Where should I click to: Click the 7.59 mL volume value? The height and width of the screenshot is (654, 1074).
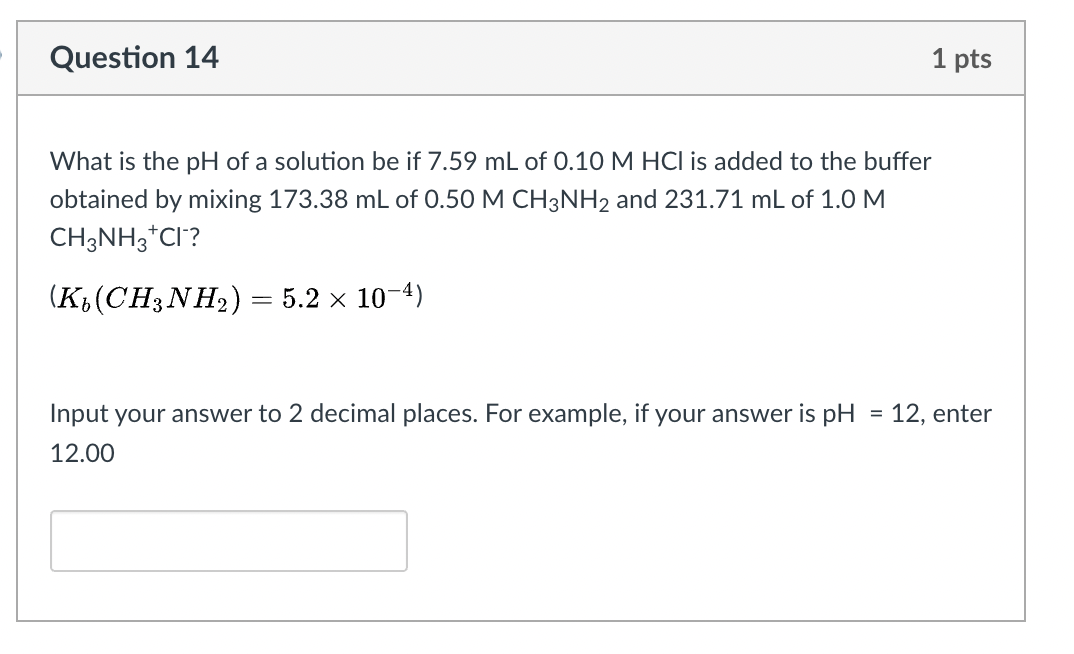pyautogui.click(x=473, y=162)
